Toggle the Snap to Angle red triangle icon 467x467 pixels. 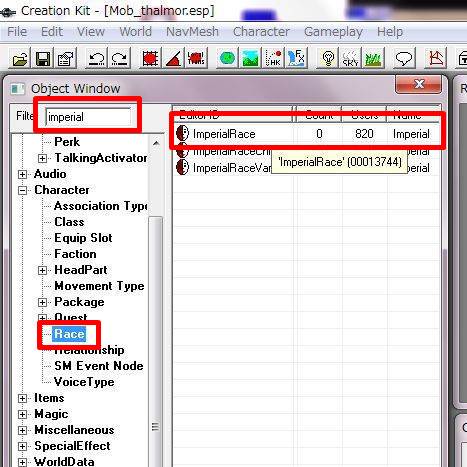point(173,59)
